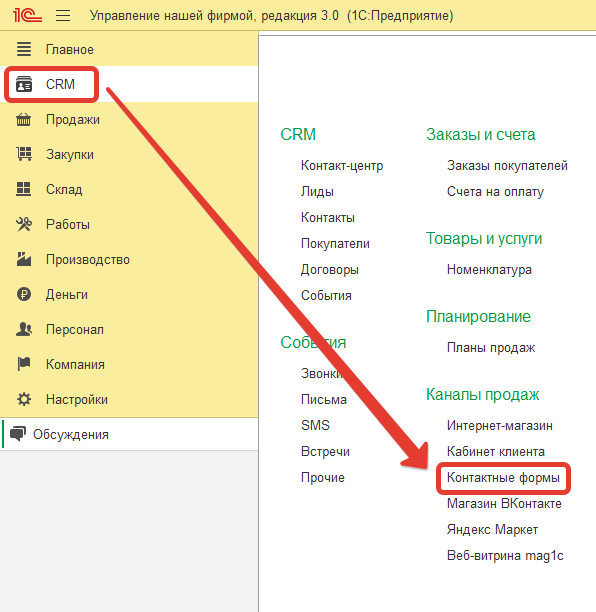This screenshot has width=596, height=612.
Task: Click the CRM section card icon
Action: tap(24, 84)
